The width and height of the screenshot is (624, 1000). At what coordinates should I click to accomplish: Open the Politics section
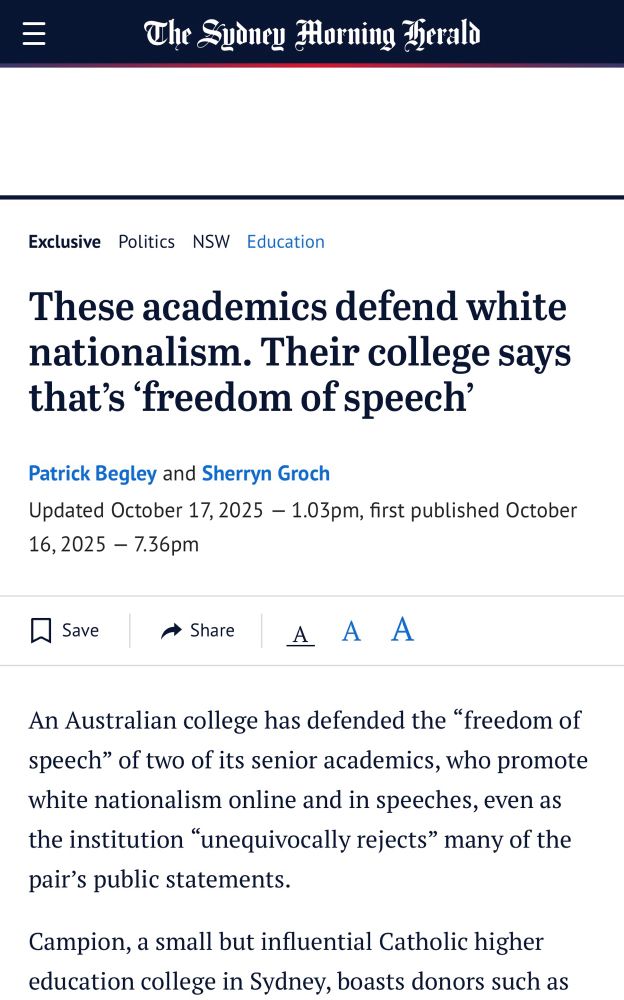click(x=146, y=241)
